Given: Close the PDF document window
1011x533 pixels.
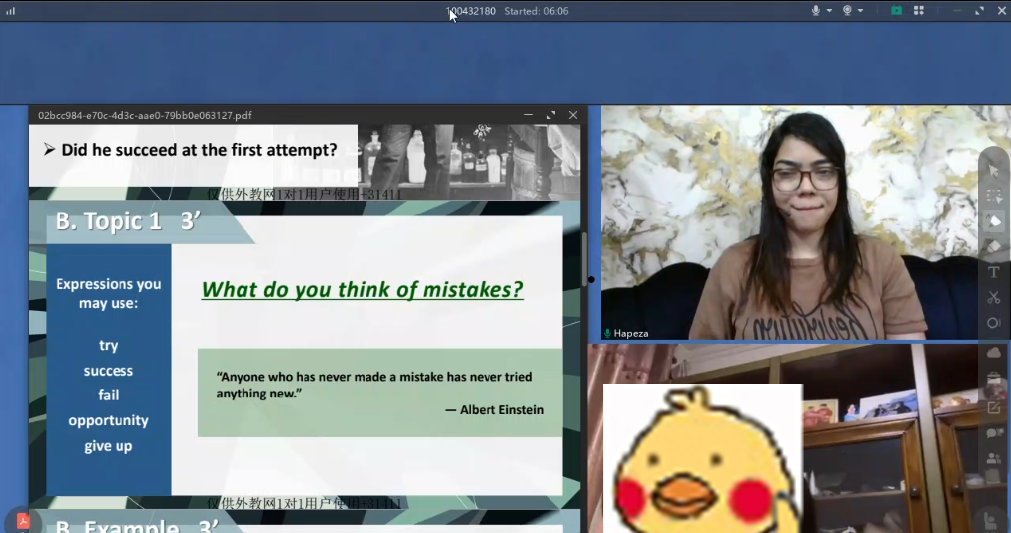Looking at the screenshot, I should pos(573,115).
